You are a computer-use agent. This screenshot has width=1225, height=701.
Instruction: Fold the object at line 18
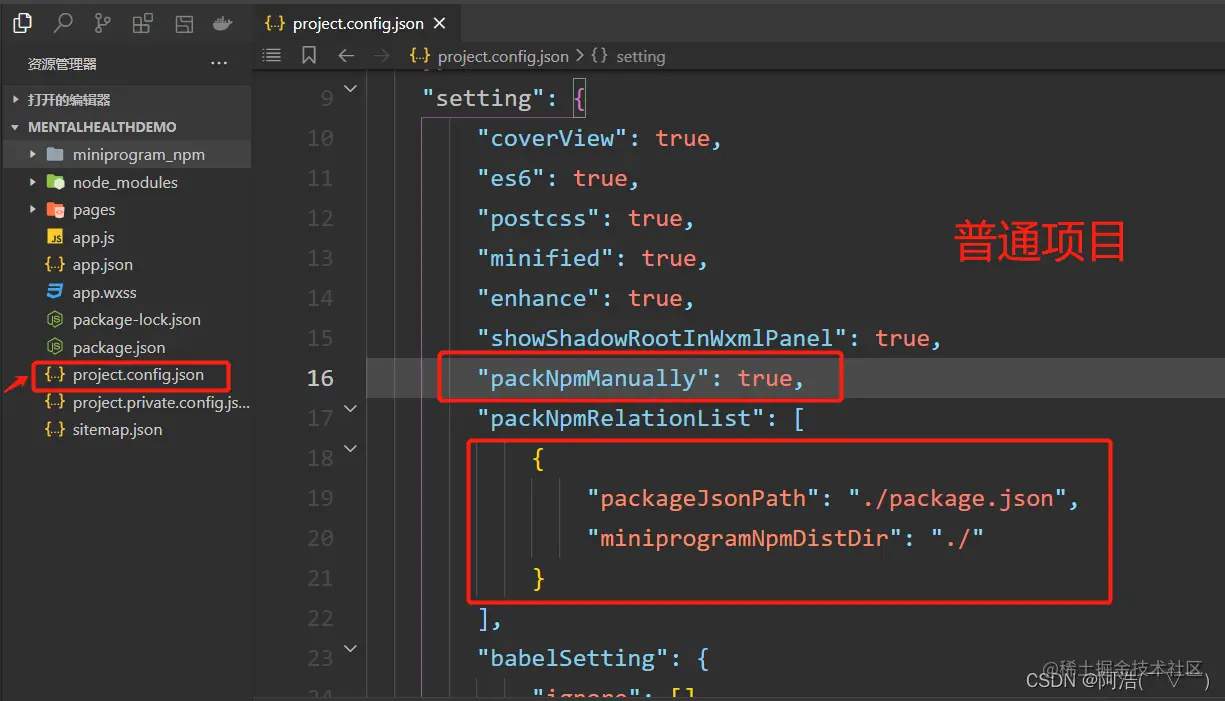(x=350, y=449)
